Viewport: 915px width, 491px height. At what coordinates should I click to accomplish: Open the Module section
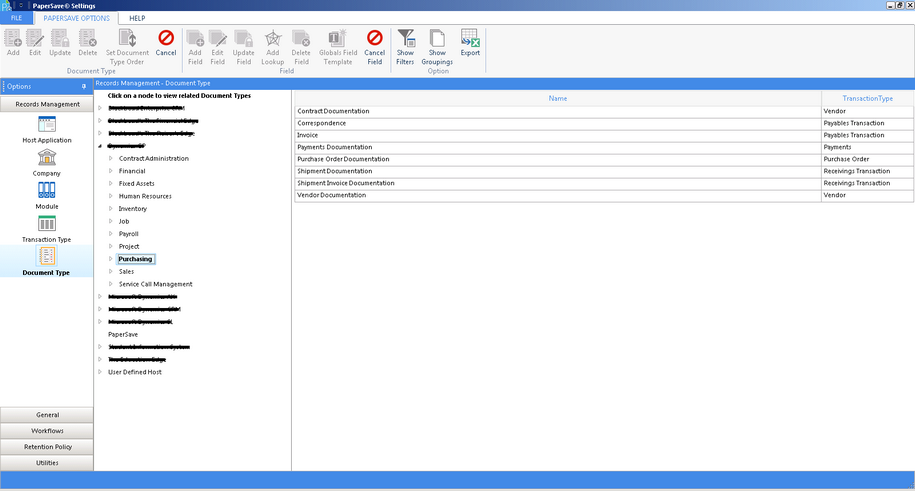pos(47,196)
